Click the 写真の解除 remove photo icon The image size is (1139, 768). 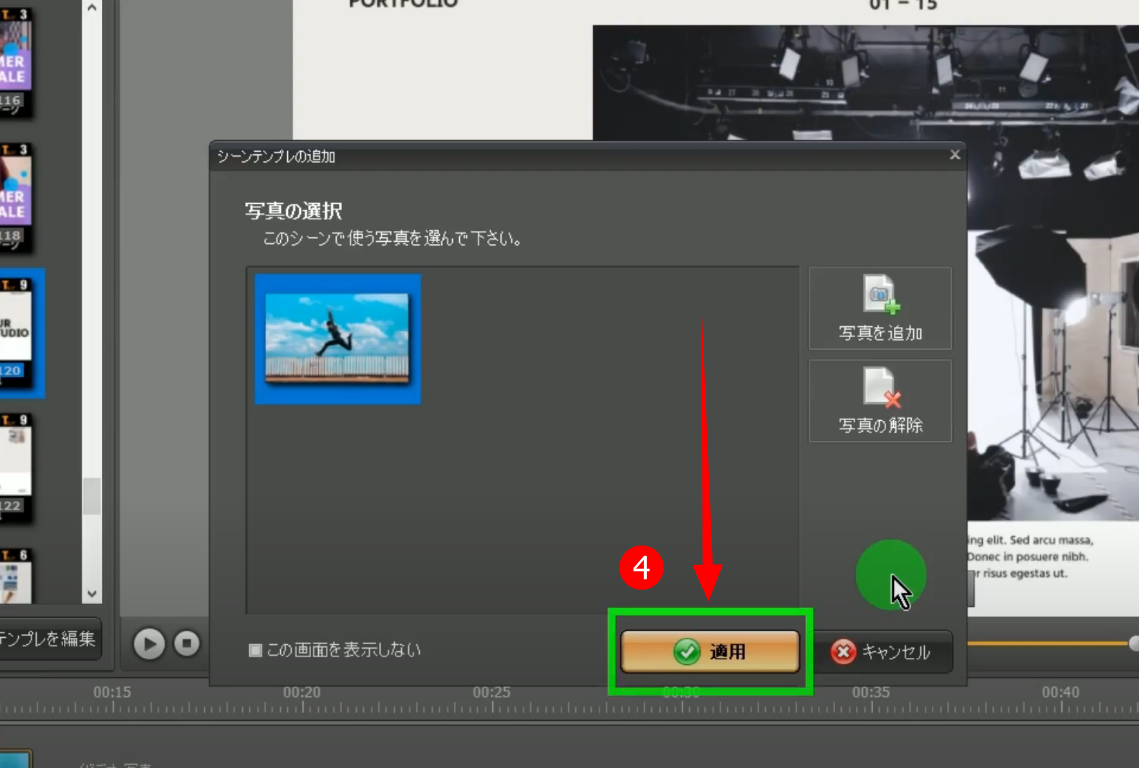(880, 388)
